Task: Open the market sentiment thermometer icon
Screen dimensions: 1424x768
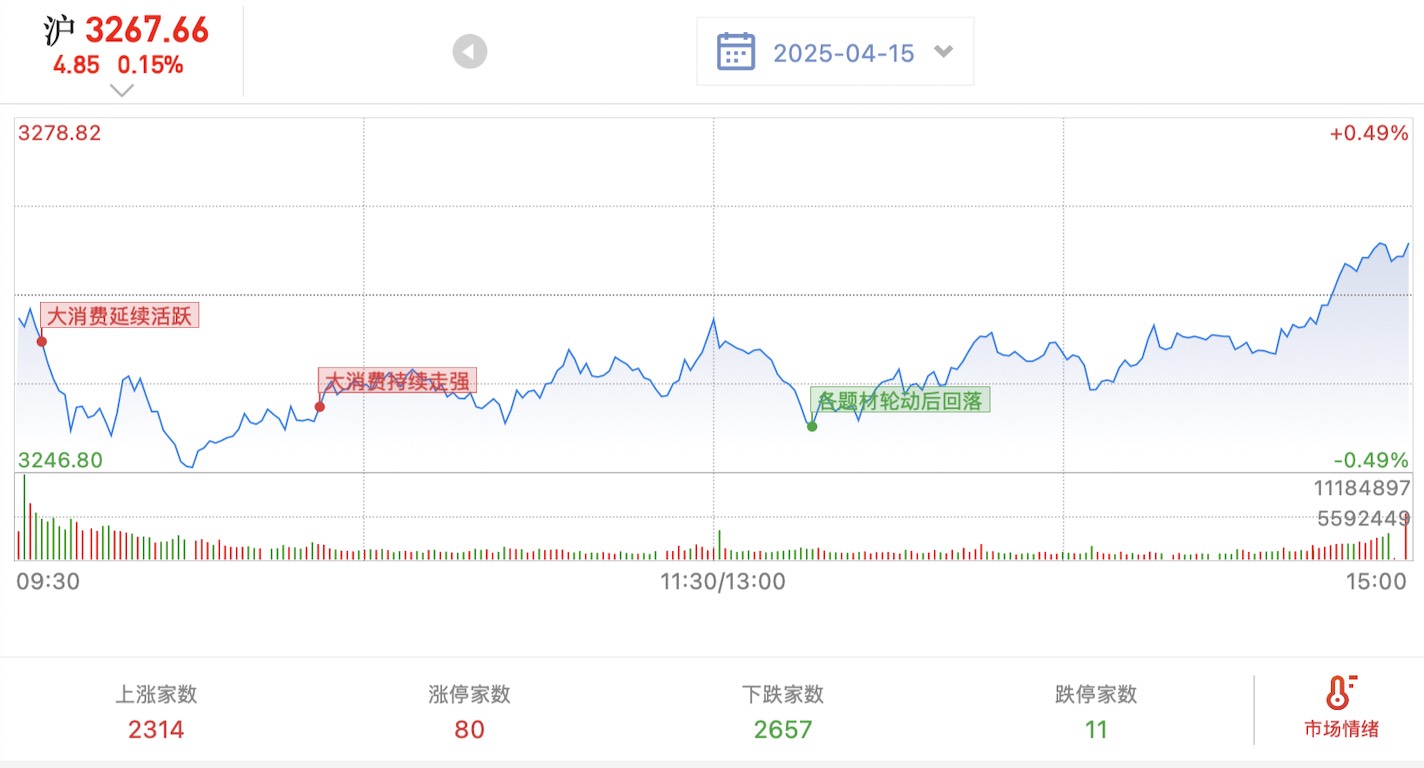Action: [1340, 692]
